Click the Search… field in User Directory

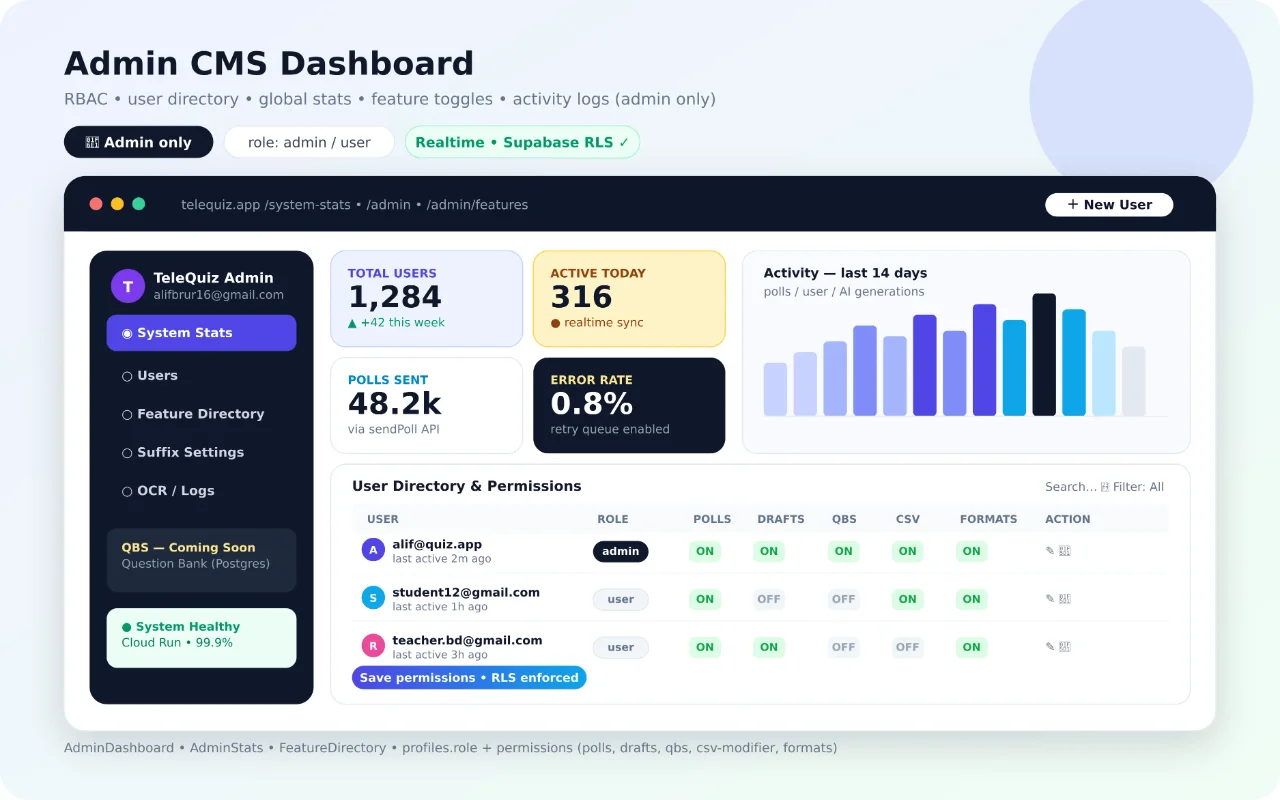1071,487
